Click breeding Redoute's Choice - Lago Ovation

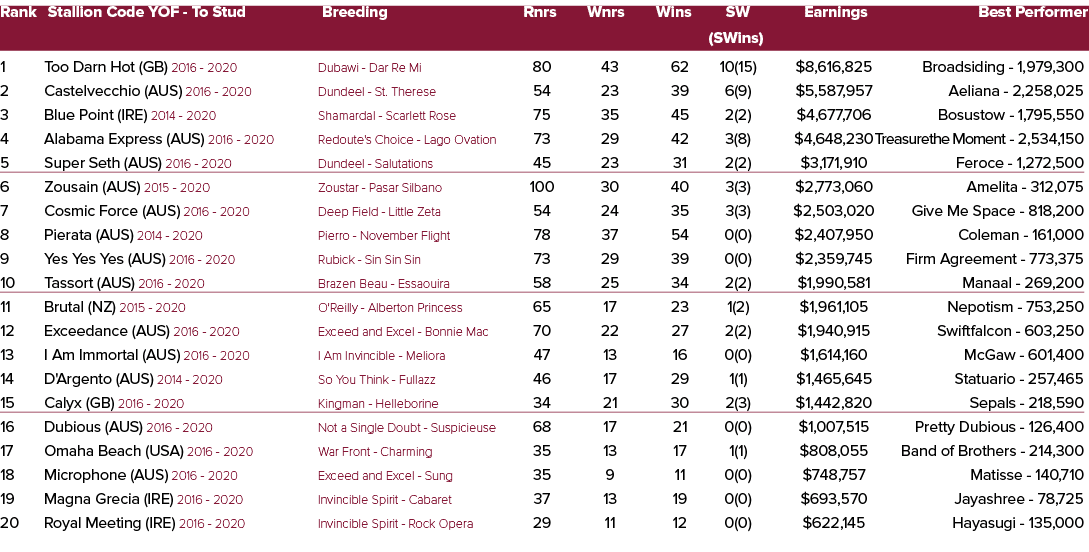pos(407,140)
